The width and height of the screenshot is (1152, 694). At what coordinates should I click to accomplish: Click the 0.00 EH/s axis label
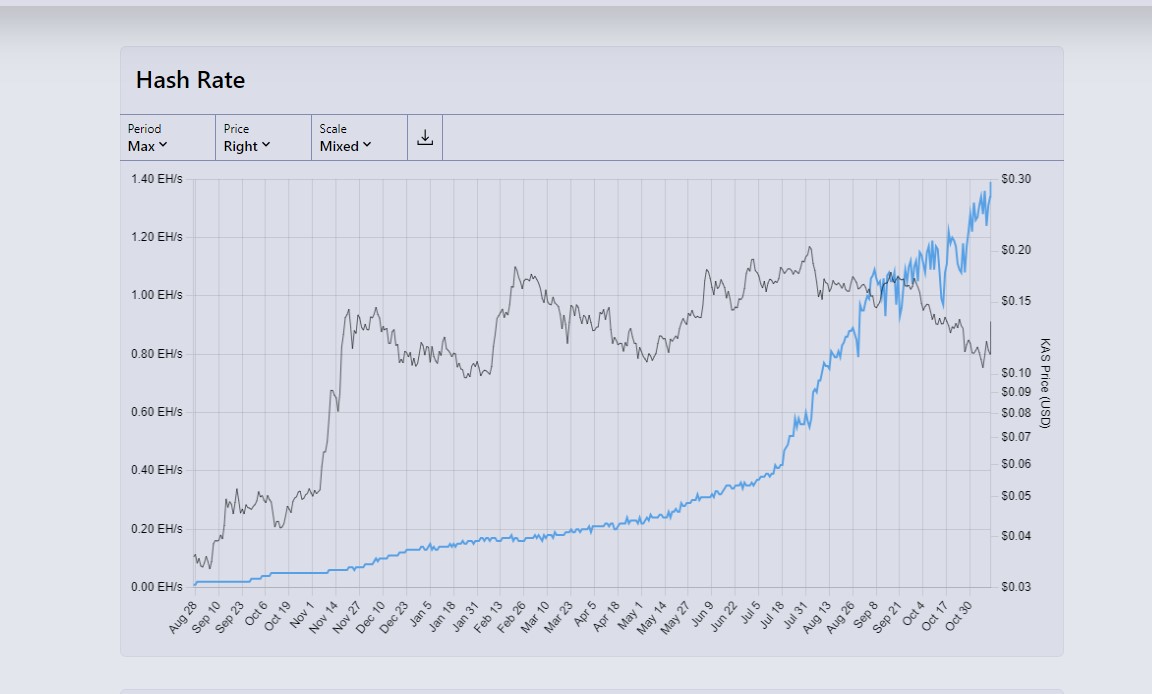[x=157, y=586]
